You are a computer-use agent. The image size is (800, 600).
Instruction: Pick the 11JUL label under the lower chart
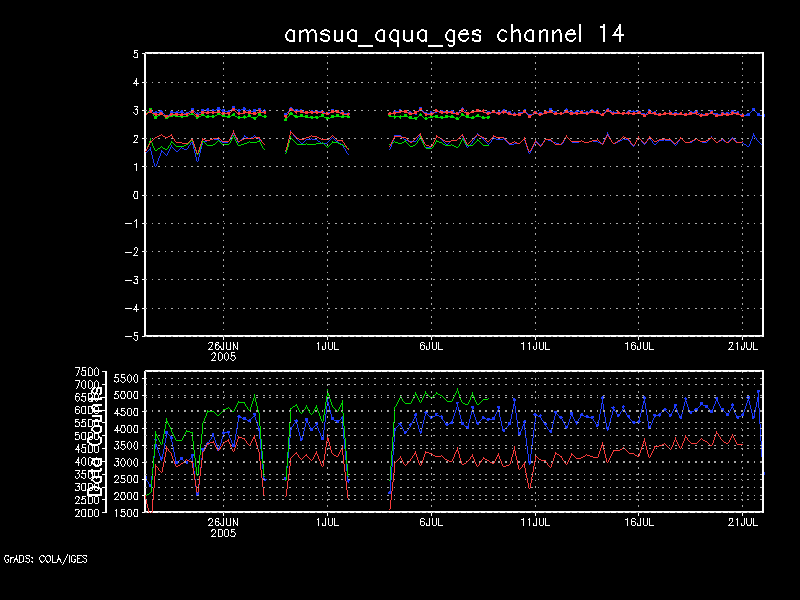(535, 522)
